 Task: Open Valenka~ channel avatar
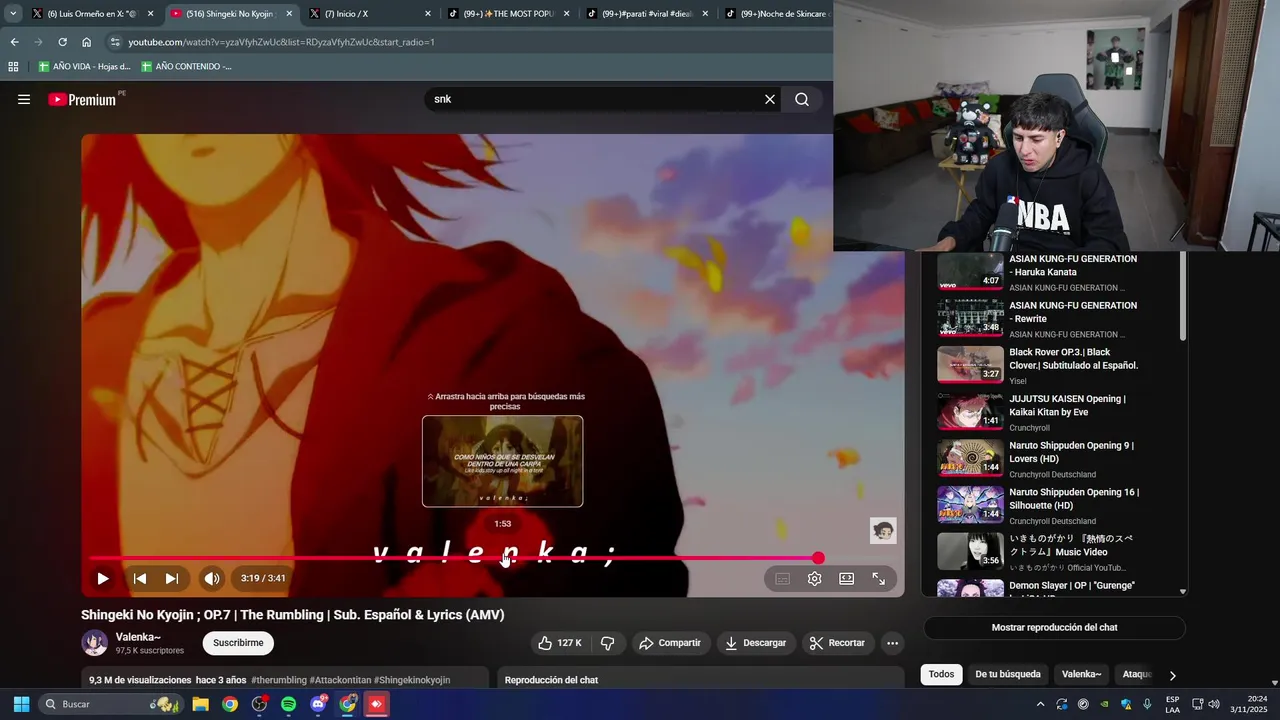[x=95, y=643]
